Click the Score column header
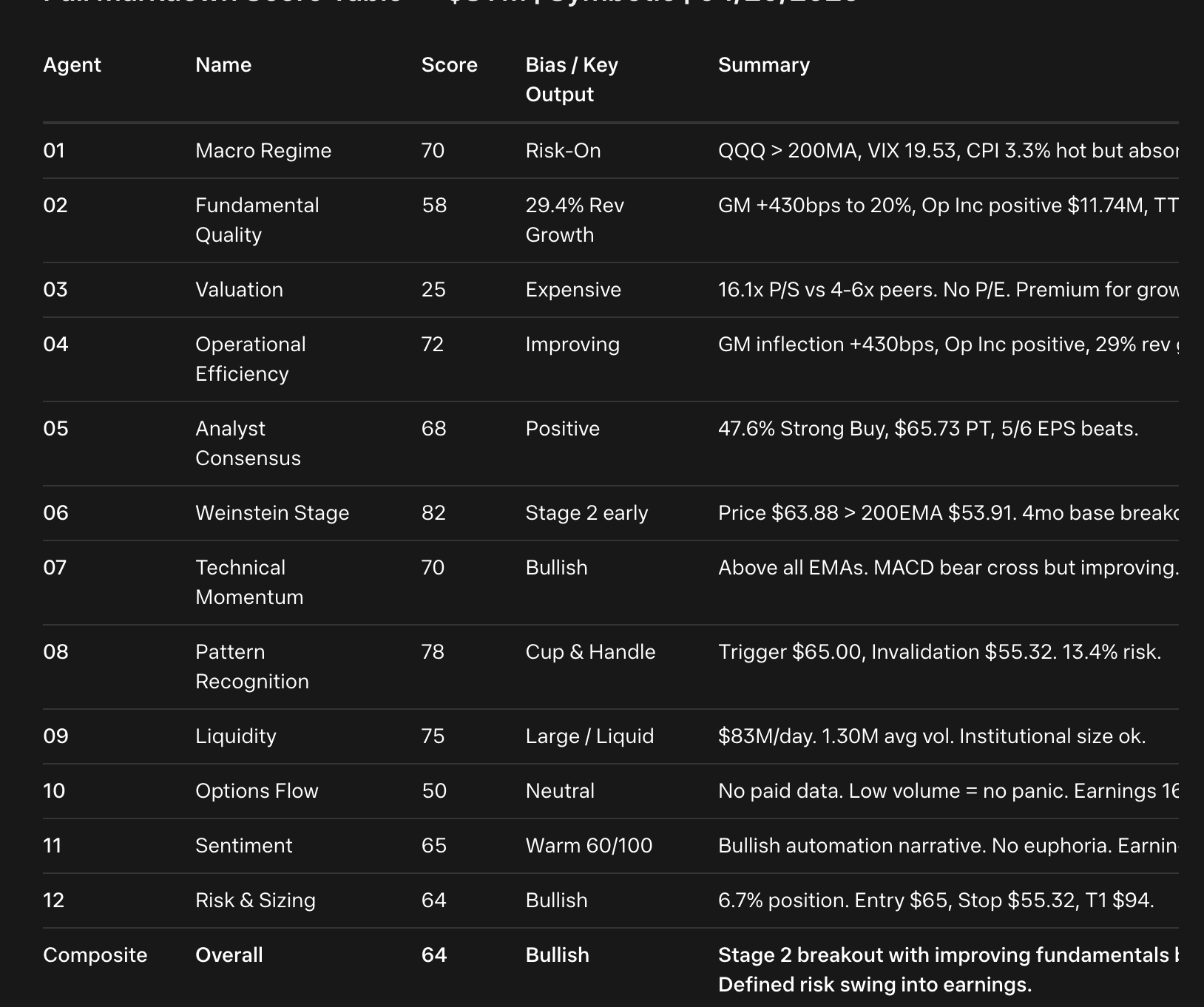The width and height of the screenshot is (1204, 1007). click(x=449, y=65)
